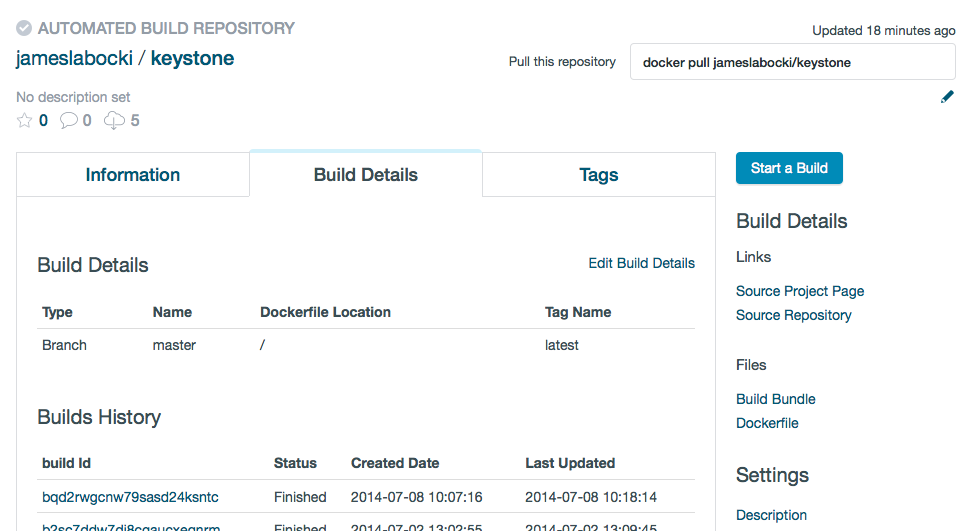Open the keystone repository name link
Image resolution: width=963 pixels, height=531 pixels.
[192, 58]
